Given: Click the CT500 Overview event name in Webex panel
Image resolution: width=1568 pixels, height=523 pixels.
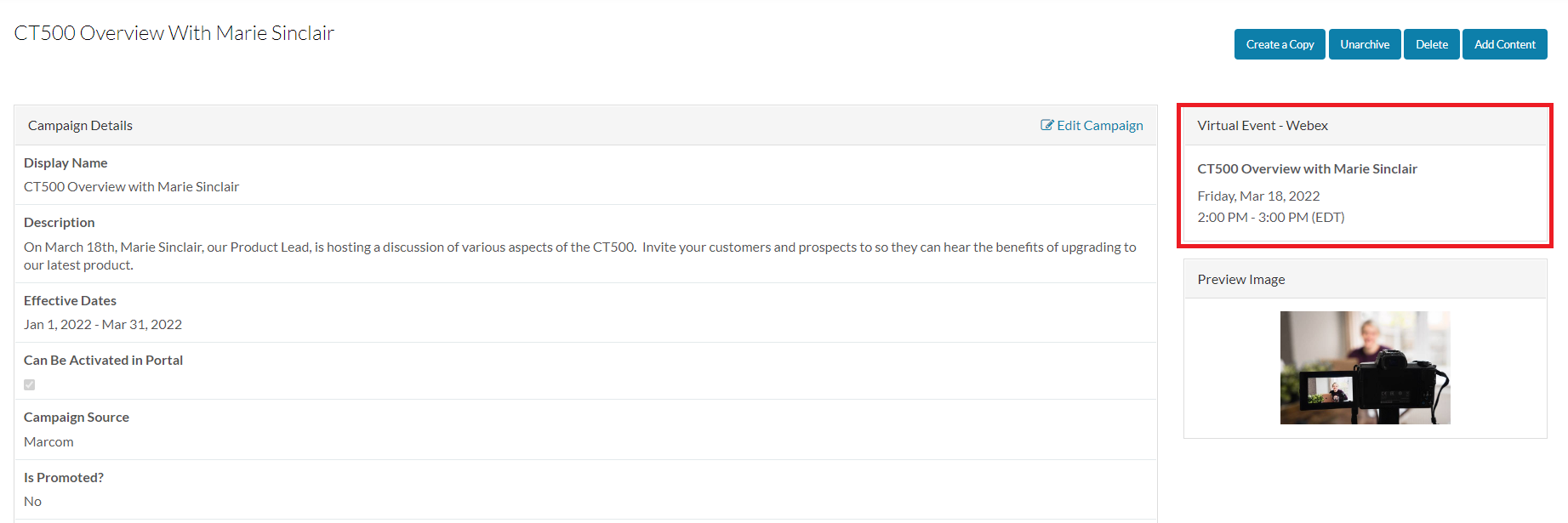Looking at the screenshot, I should click(x=1307, y=168).
